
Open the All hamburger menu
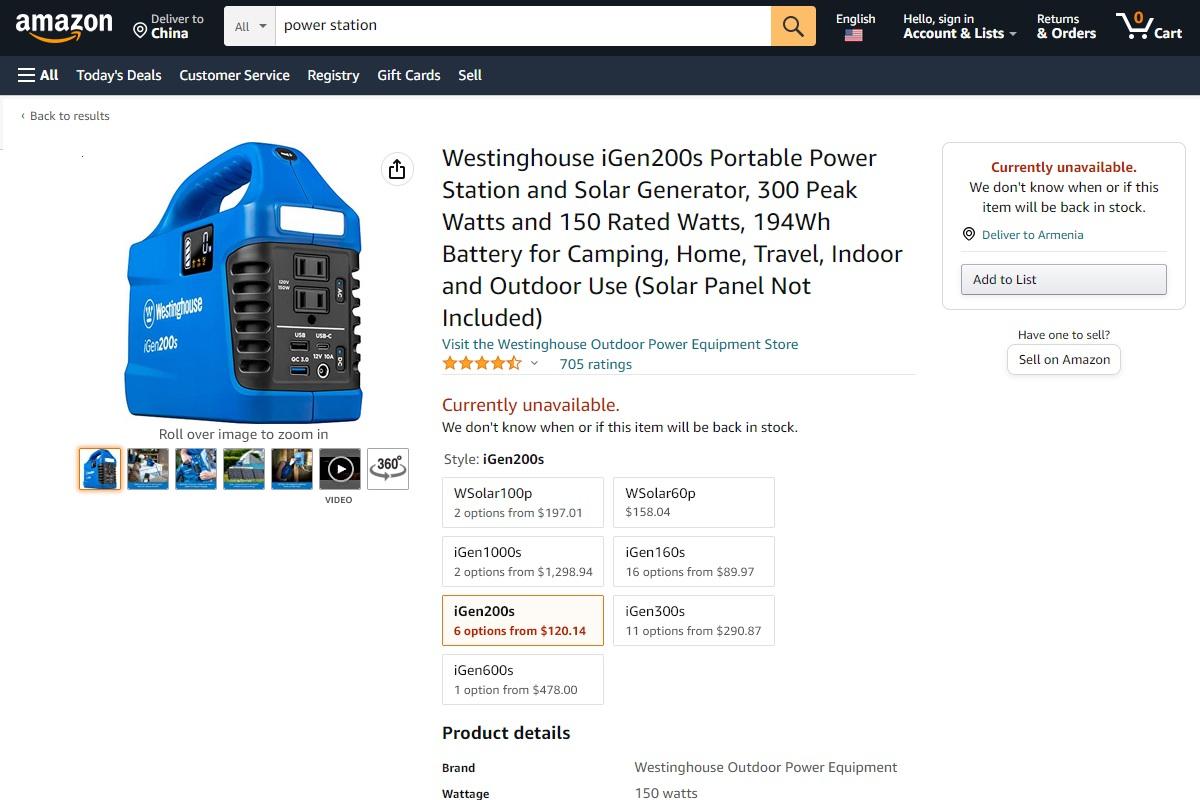pos(38,75)
